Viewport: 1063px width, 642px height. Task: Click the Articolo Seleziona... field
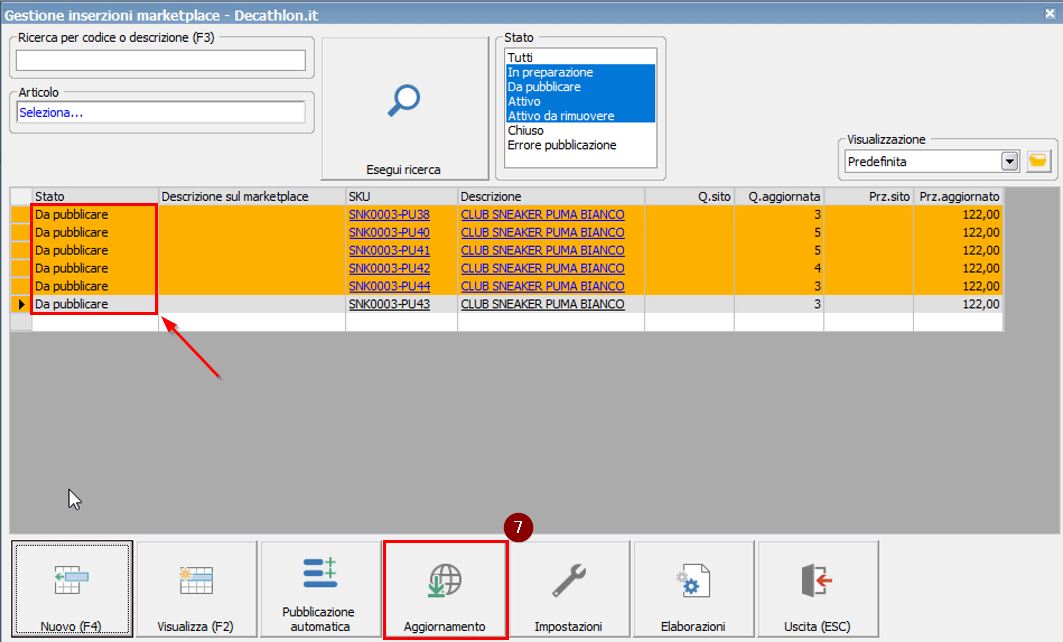pyautogui.click(x=161, y=113)
